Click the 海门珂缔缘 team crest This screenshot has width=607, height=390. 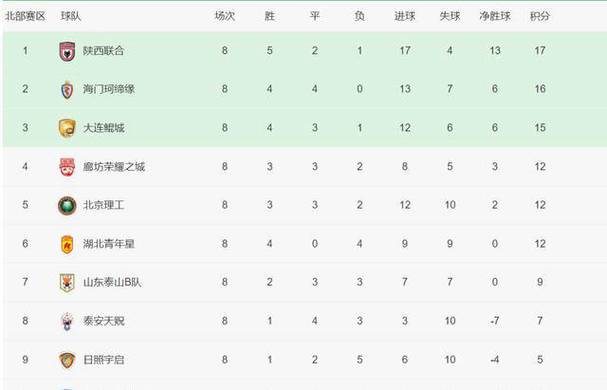[67, 89]
